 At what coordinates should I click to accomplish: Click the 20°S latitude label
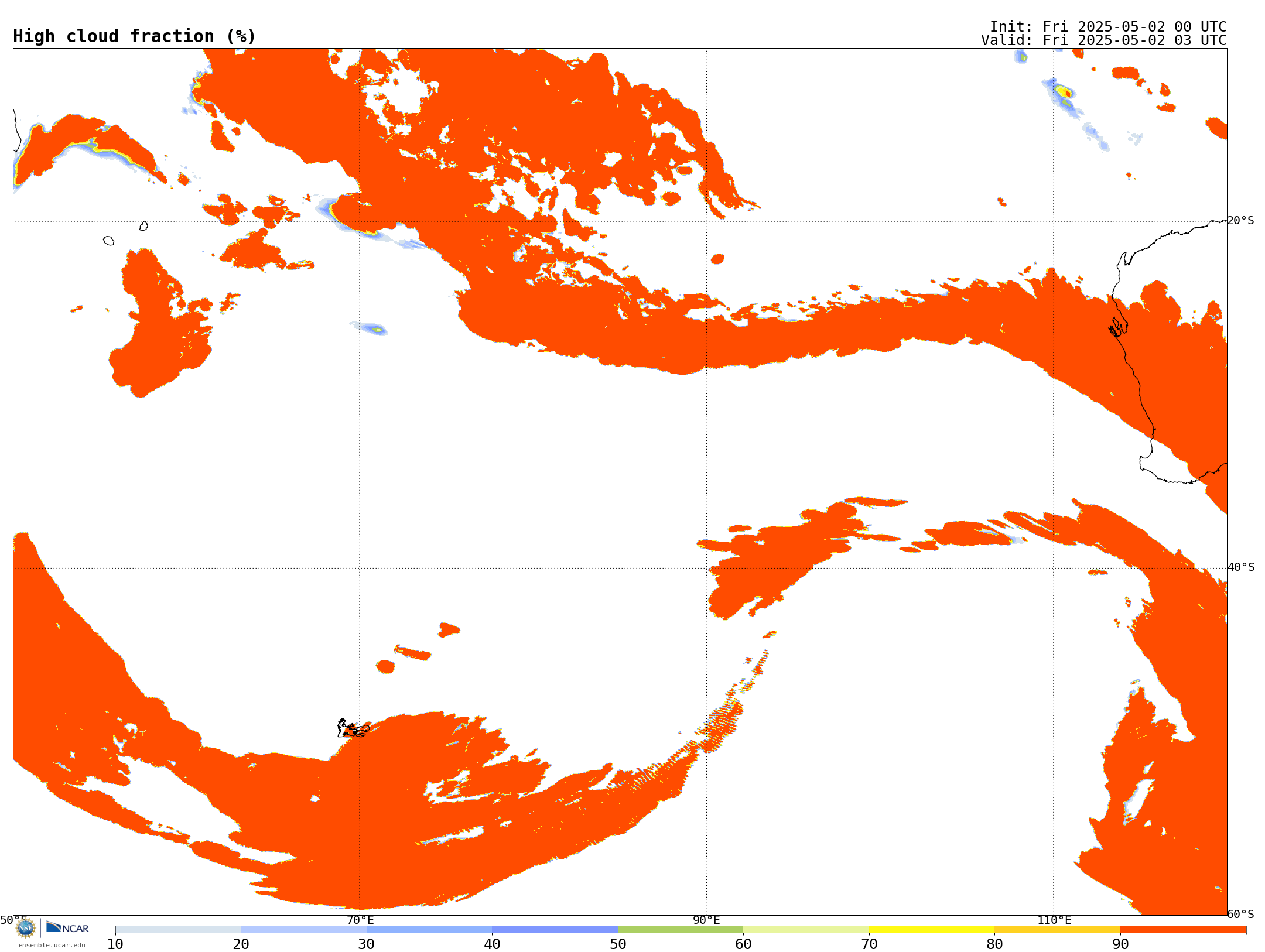(1241, 221)
